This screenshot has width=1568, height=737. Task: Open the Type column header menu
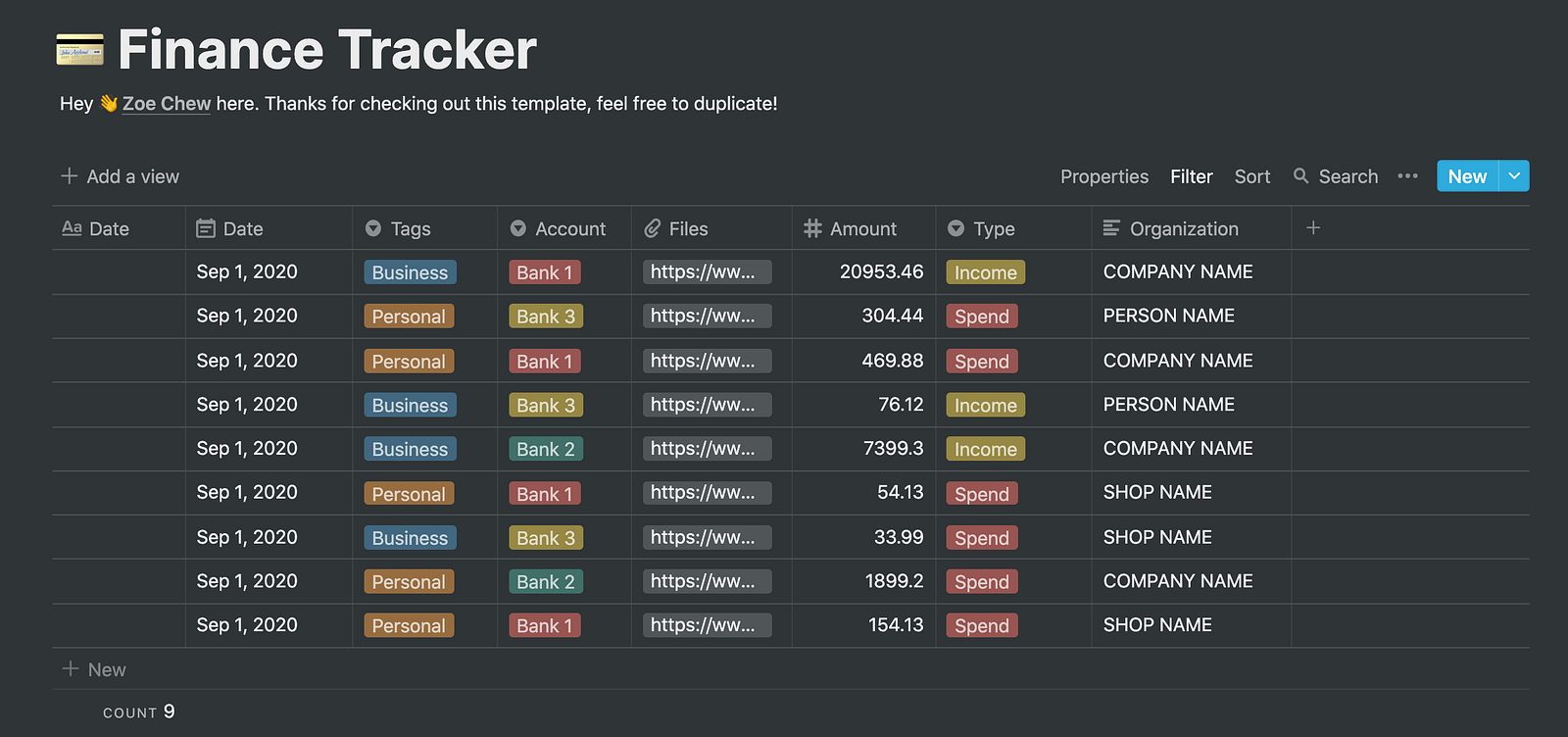point(994,228)
